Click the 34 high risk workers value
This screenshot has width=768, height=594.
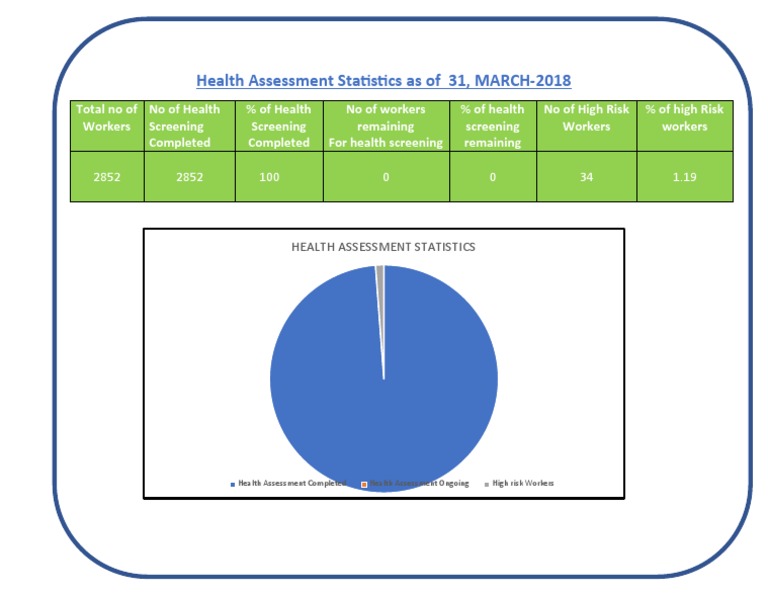pos(586,177)
